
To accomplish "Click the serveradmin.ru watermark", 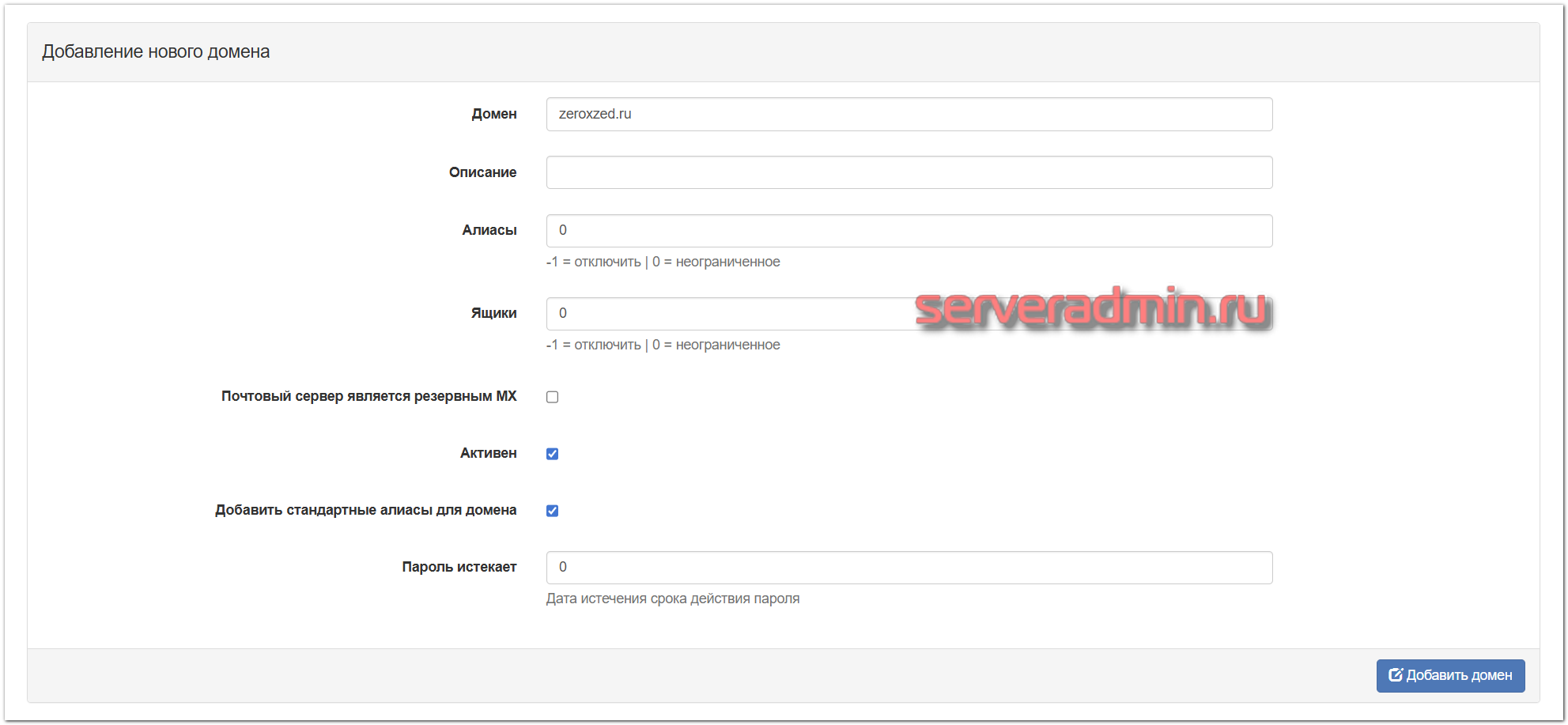I will pos(1093,308).
